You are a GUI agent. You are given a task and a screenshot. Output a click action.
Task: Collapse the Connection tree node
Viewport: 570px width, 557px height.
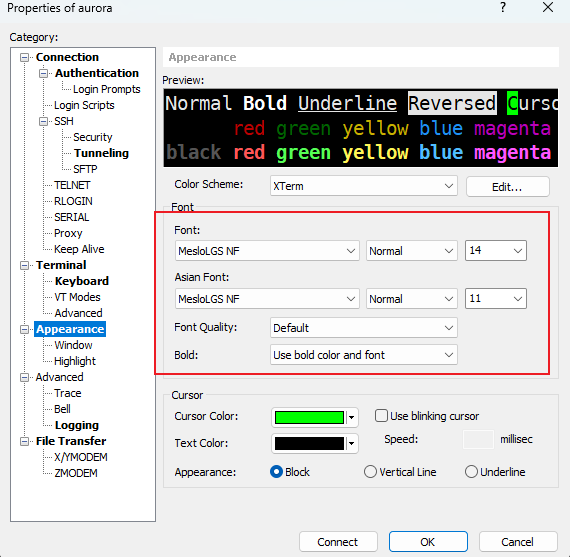(x=24, y=57)
